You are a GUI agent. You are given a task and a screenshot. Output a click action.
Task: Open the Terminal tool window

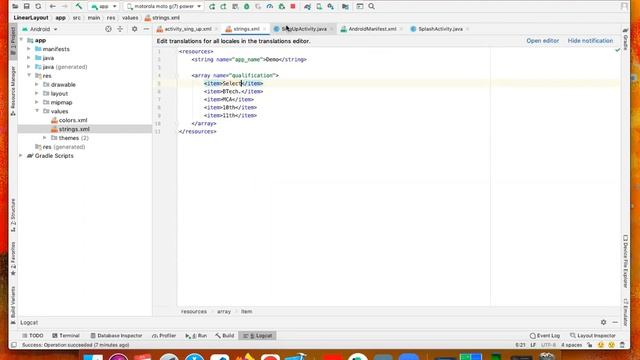coord(66,336)
